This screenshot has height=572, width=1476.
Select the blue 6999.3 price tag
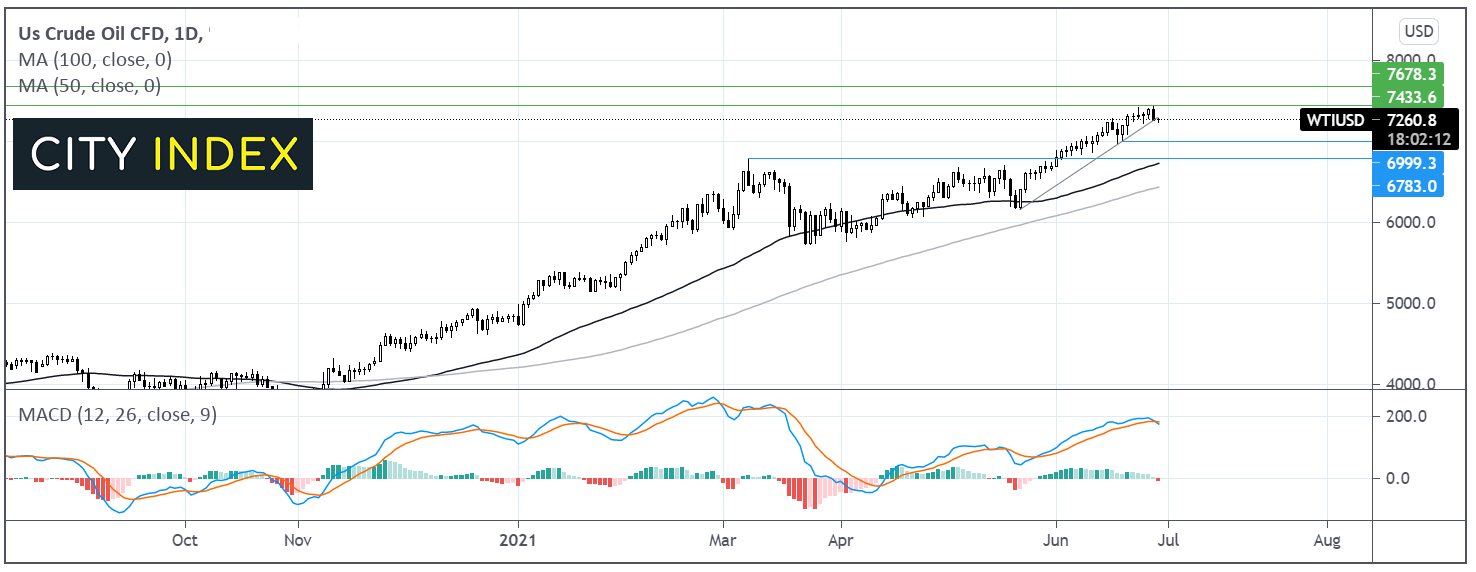click(1410, 162)
